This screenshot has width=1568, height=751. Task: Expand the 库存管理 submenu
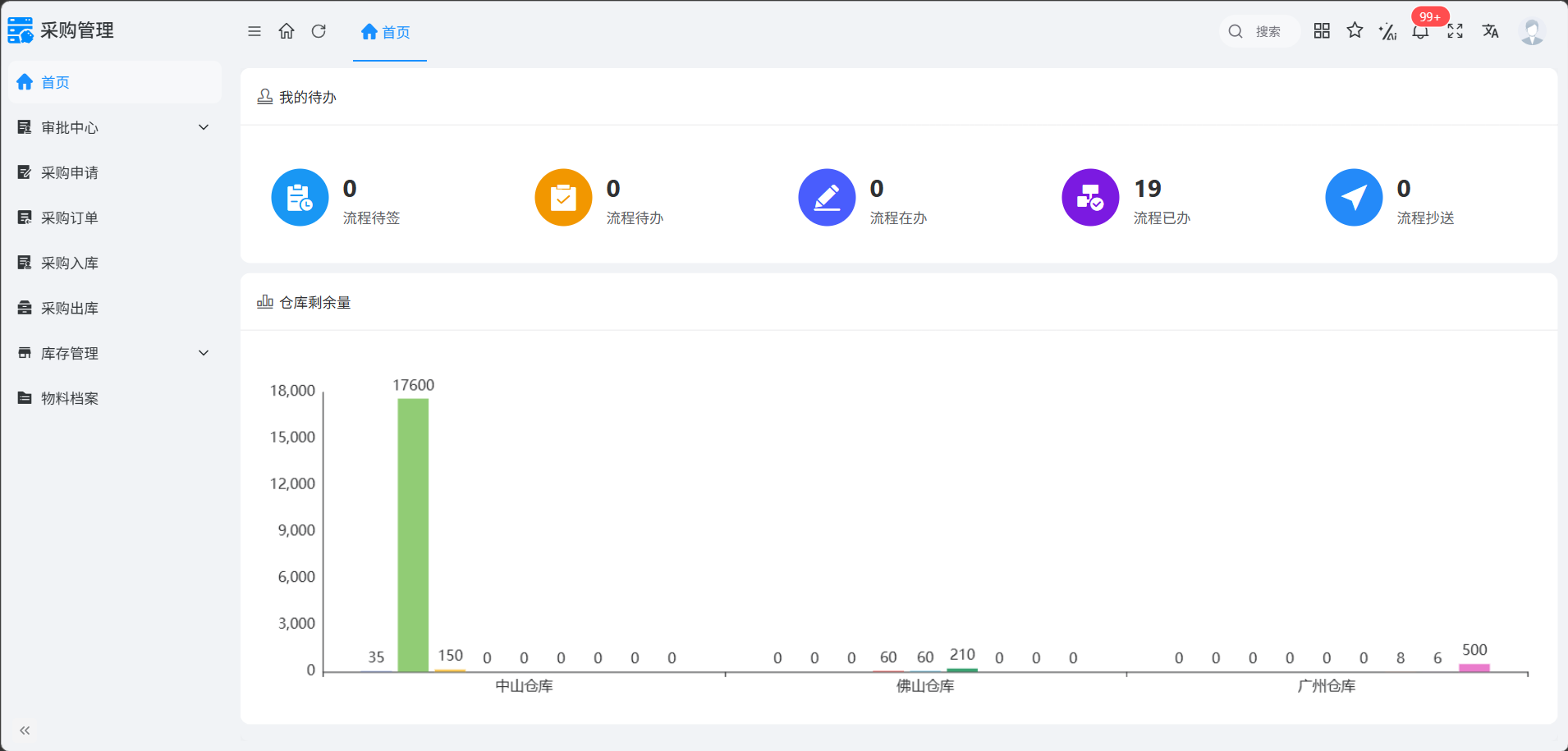pyautogui.click(x=113, y=353)
